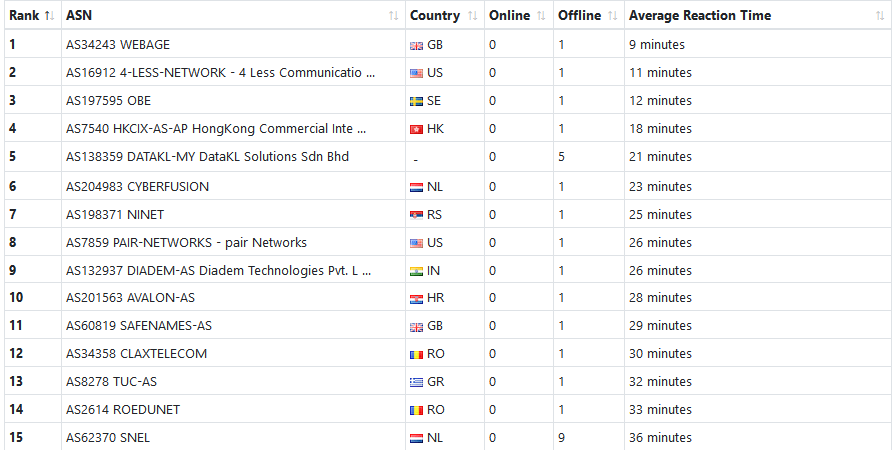Select AS8278 TUC-AS entry
This screenshot has height=450, width=894.
(111, 382)
